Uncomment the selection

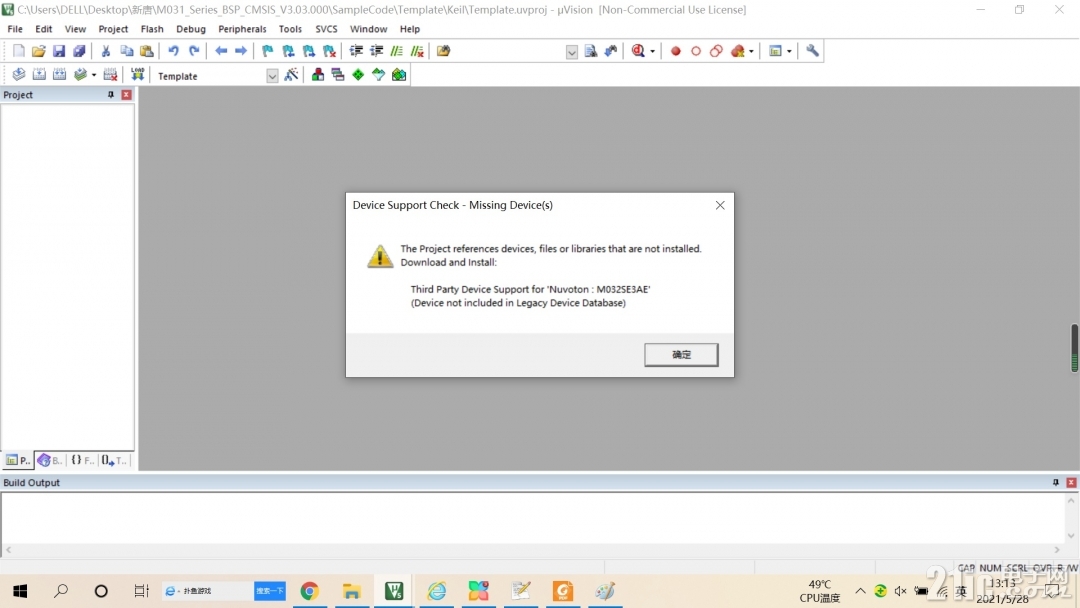coord(417,51)
